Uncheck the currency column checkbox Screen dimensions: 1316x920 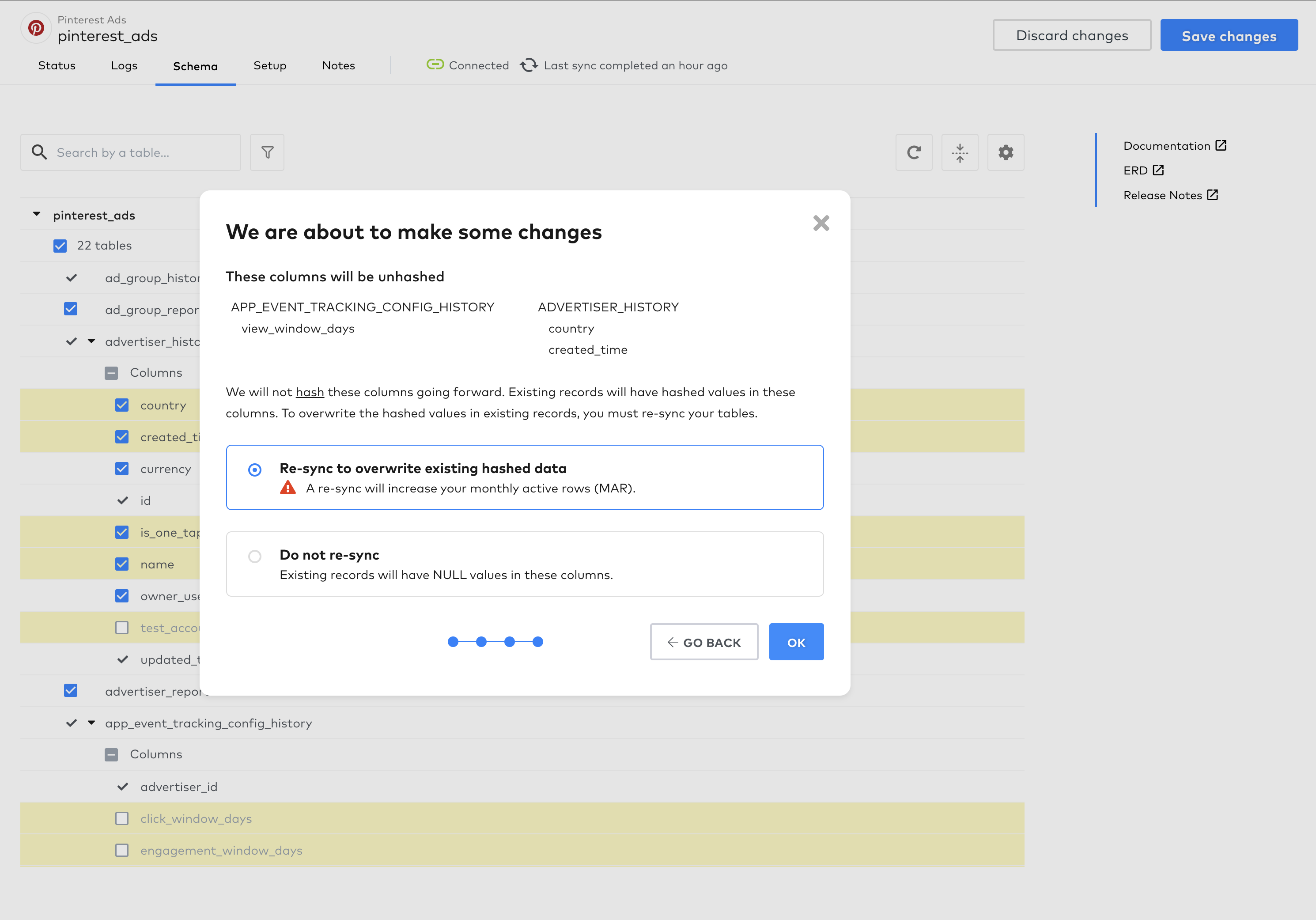[122, 469]
